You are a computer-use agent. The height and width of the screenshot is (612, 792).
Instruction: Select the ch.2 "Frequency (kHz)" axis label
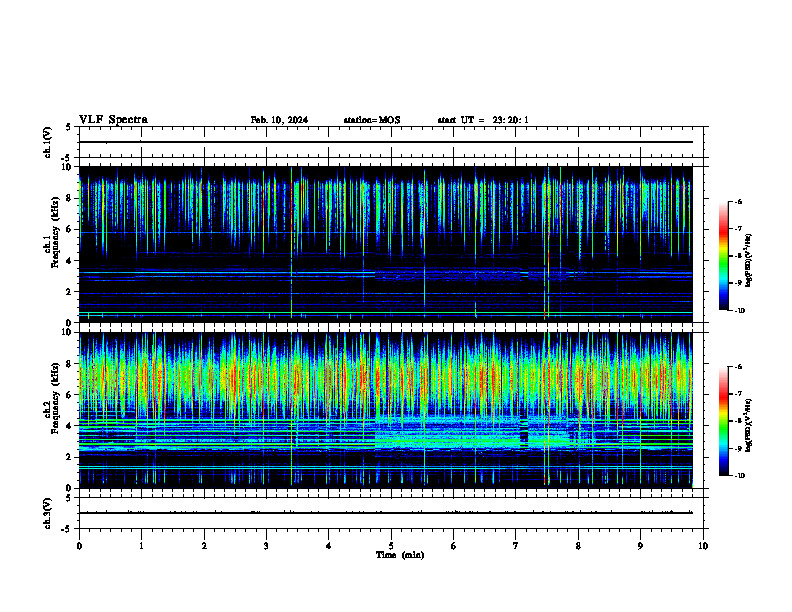[56, 398]
